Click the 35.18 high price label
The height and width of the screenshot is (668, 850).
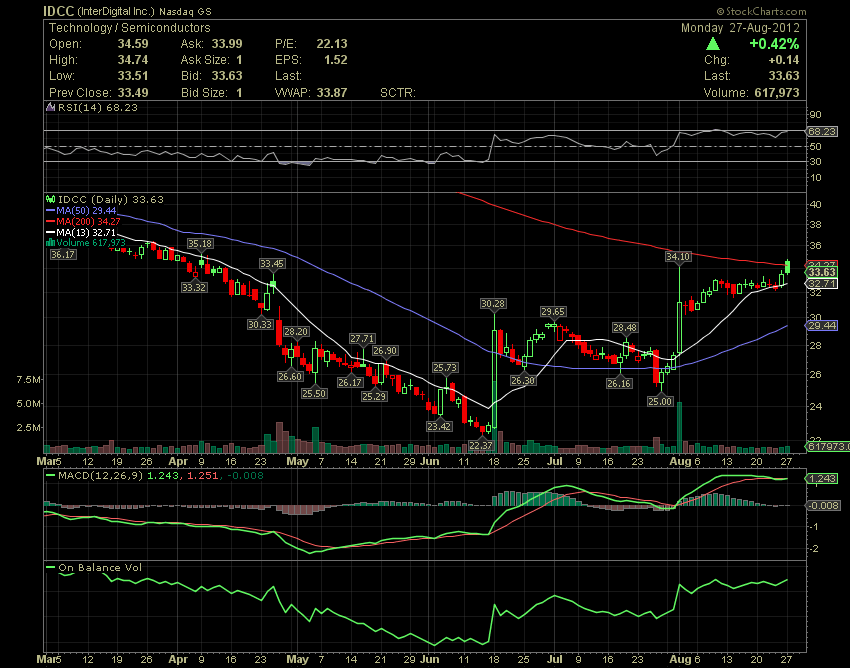[200, 243]
